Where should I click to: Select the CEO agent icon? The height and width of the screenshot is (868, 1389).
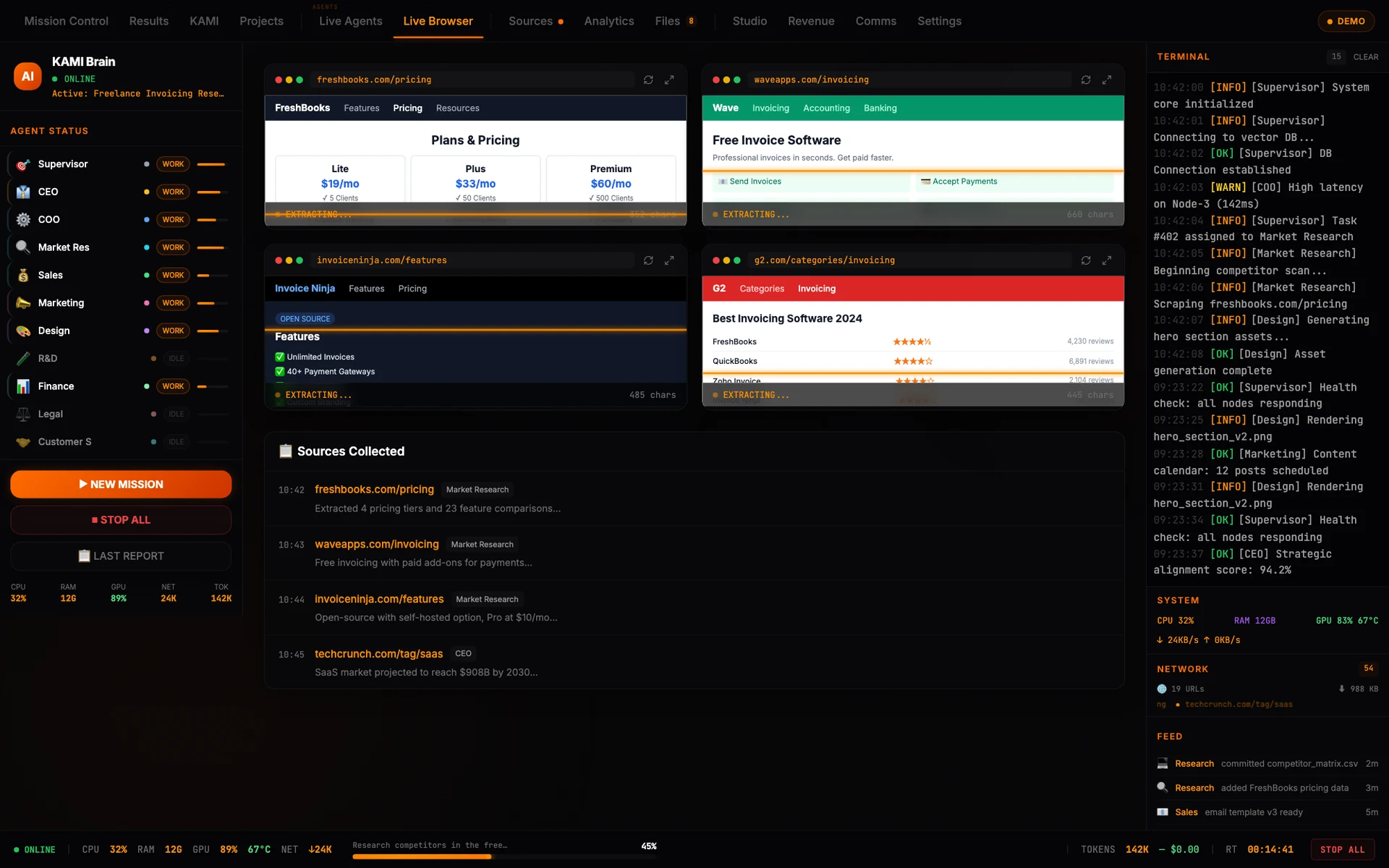23,192
